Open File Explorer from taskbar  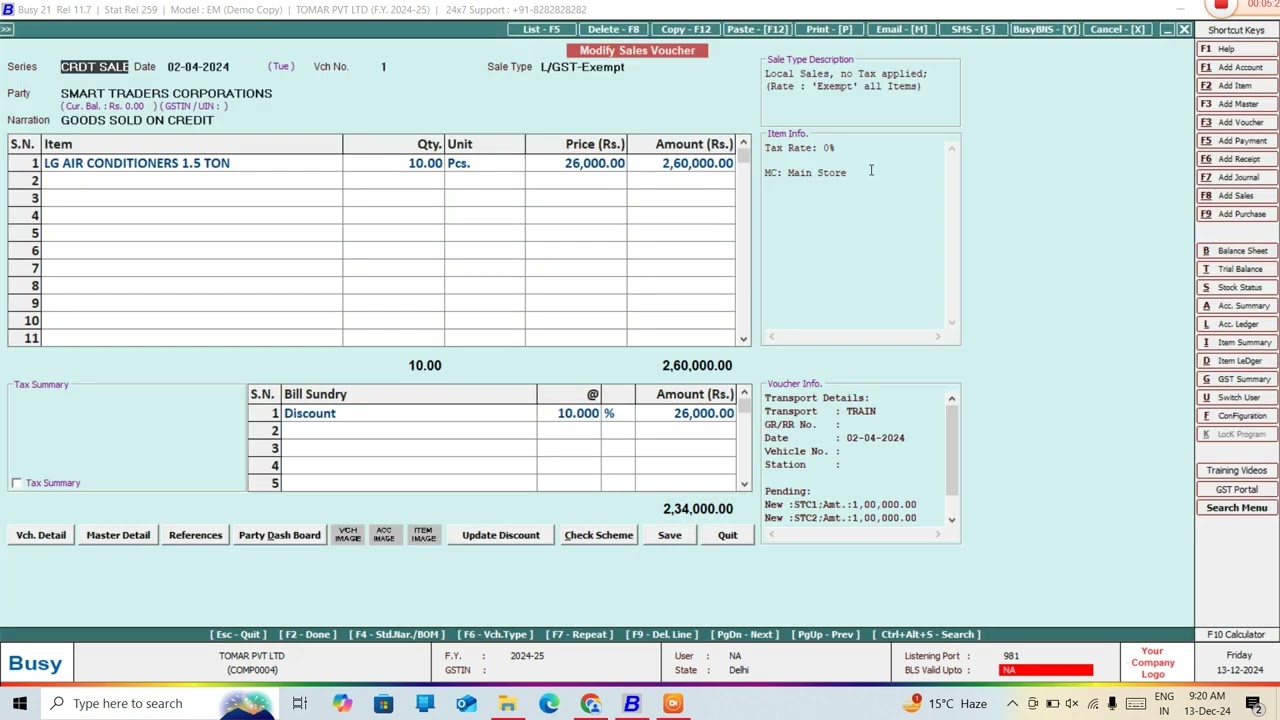(x=507, y=703)
